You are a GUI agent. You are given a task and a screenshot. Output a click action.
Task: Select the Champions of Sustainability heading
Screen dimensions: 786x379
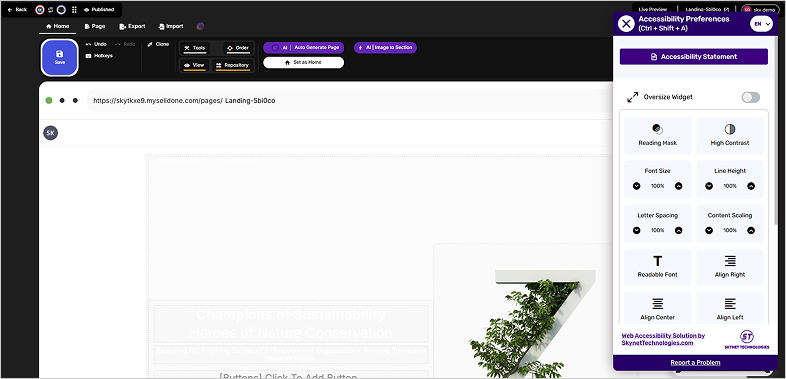pyautogui.click(x=291, y=315)
